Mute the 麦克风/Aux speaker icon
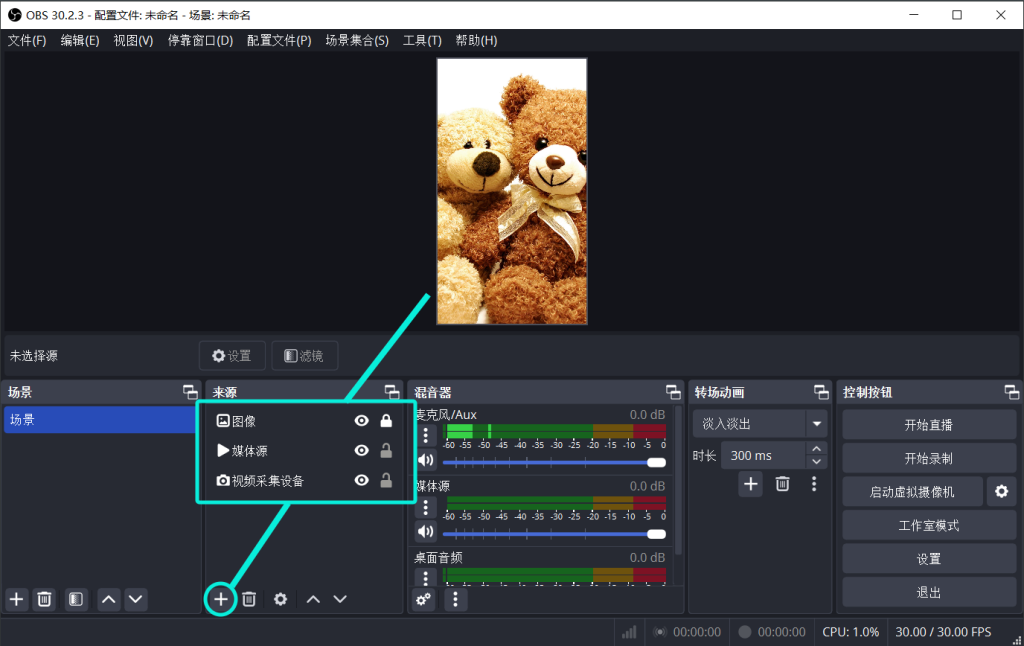This screenshot has width=1024, height=646. point(426,461)
